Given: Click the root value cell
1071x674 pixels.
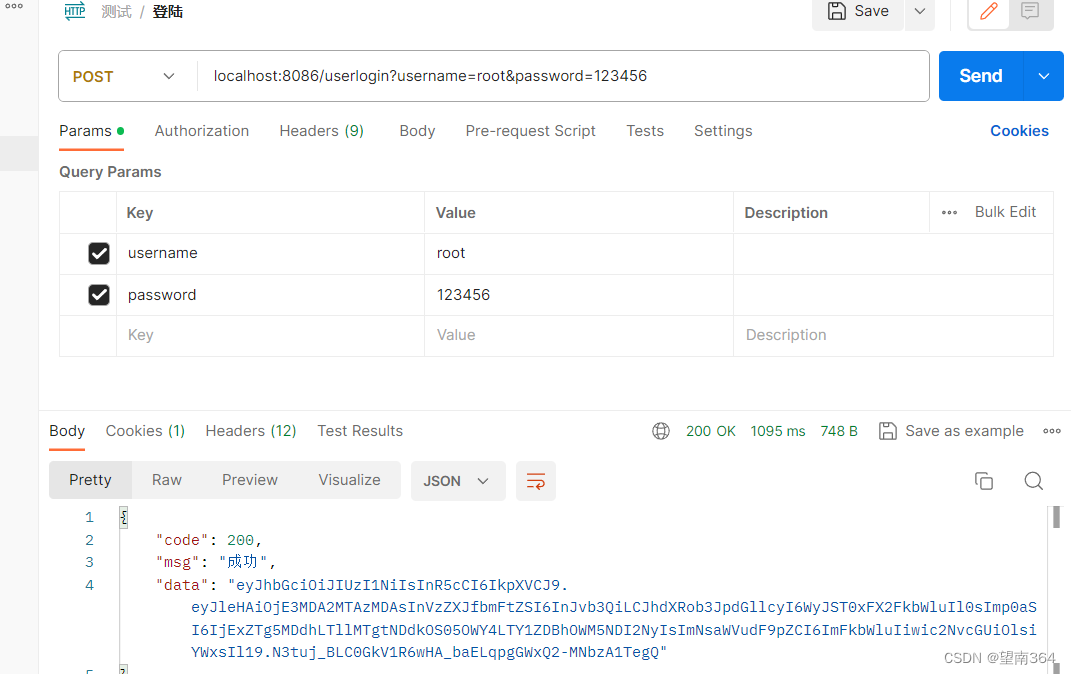Looking at the screenshot, I should 579,253.
